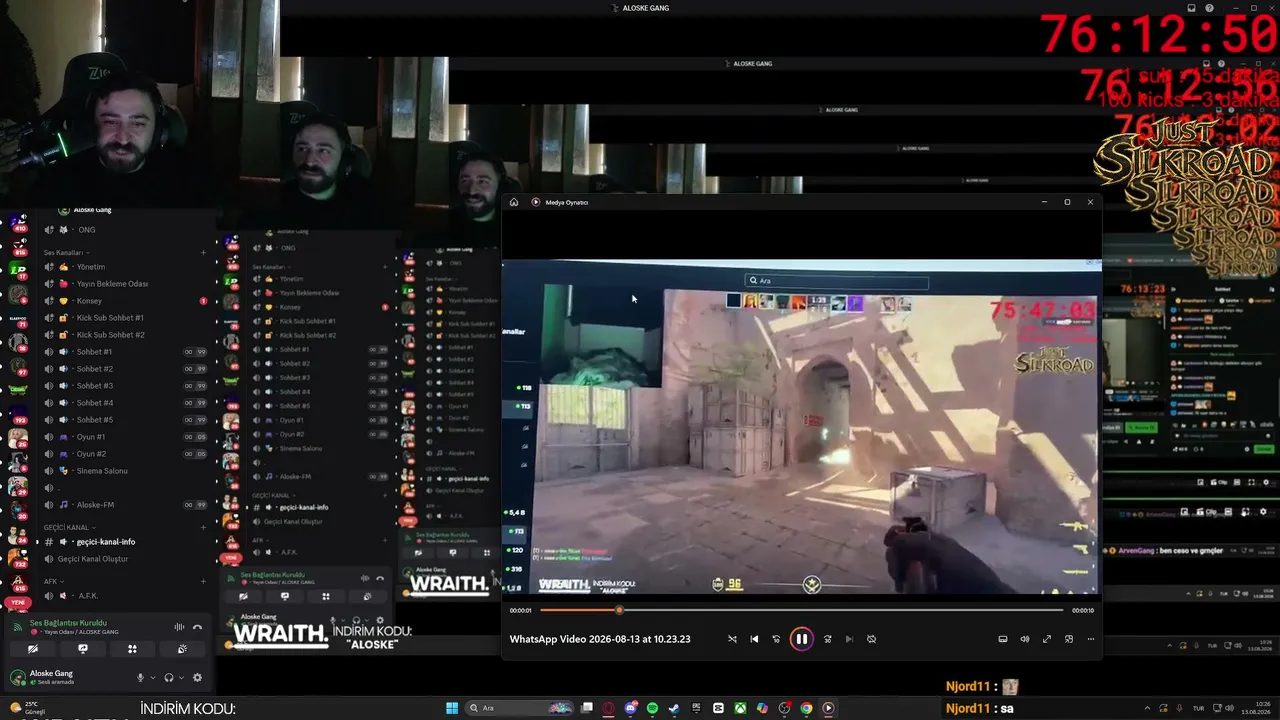Open the Aloske Gang user profile panel
The height and width of the screenshot is (720, 1280).
pos(48,678)
